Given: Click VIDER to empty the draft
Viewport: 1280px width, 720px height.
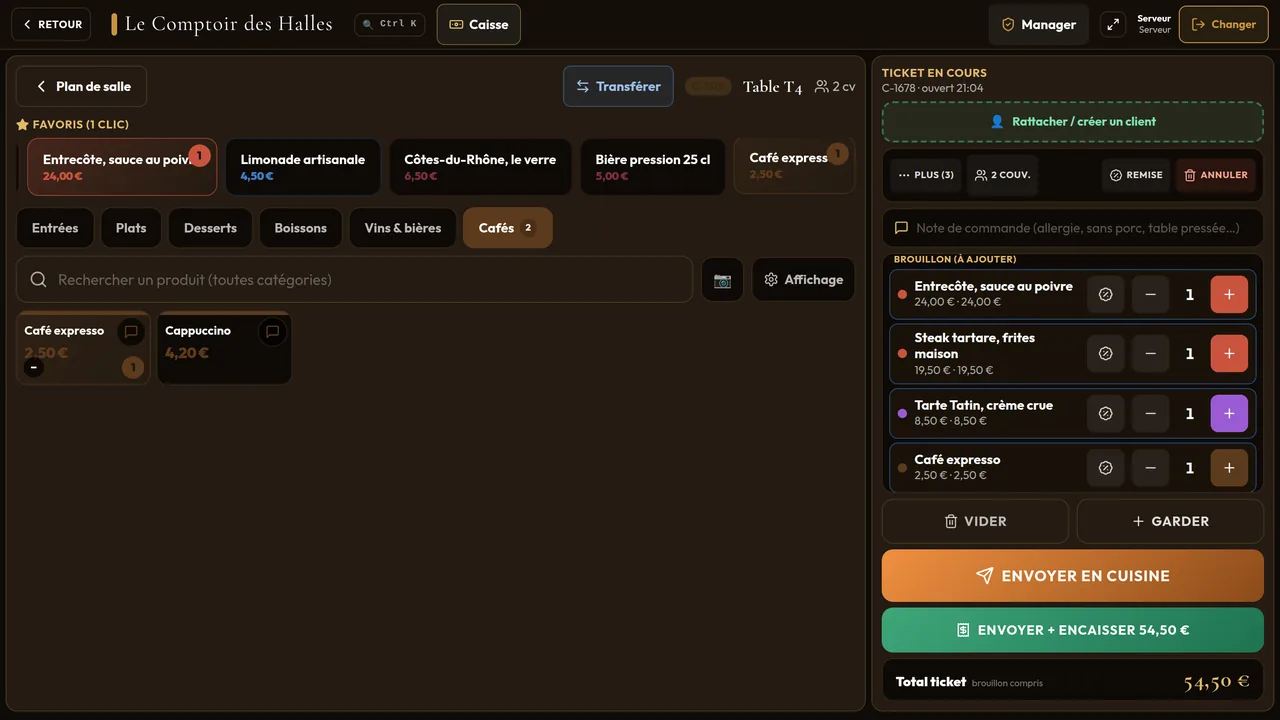Looking at the screenshot, I should [975, 521].
